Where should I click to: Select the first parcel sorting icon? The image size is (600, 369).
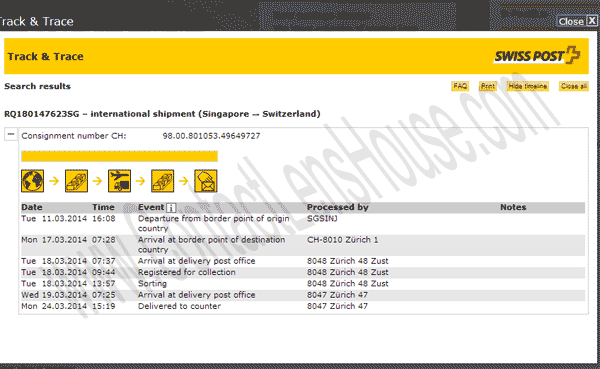click(x=76, y=181)
